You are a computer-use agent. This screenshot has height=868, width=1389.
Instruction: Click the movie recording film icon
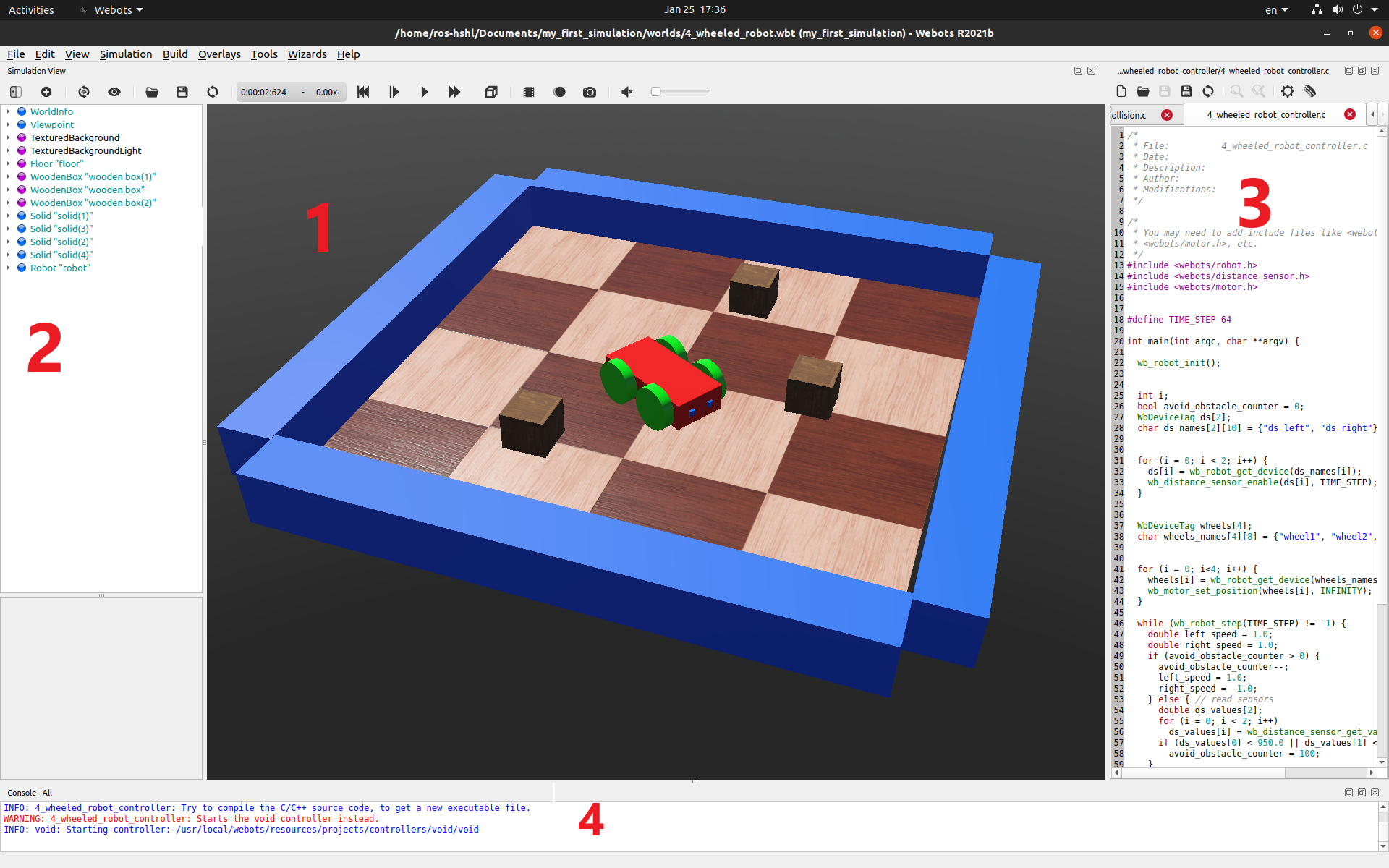tap(529, 92)
